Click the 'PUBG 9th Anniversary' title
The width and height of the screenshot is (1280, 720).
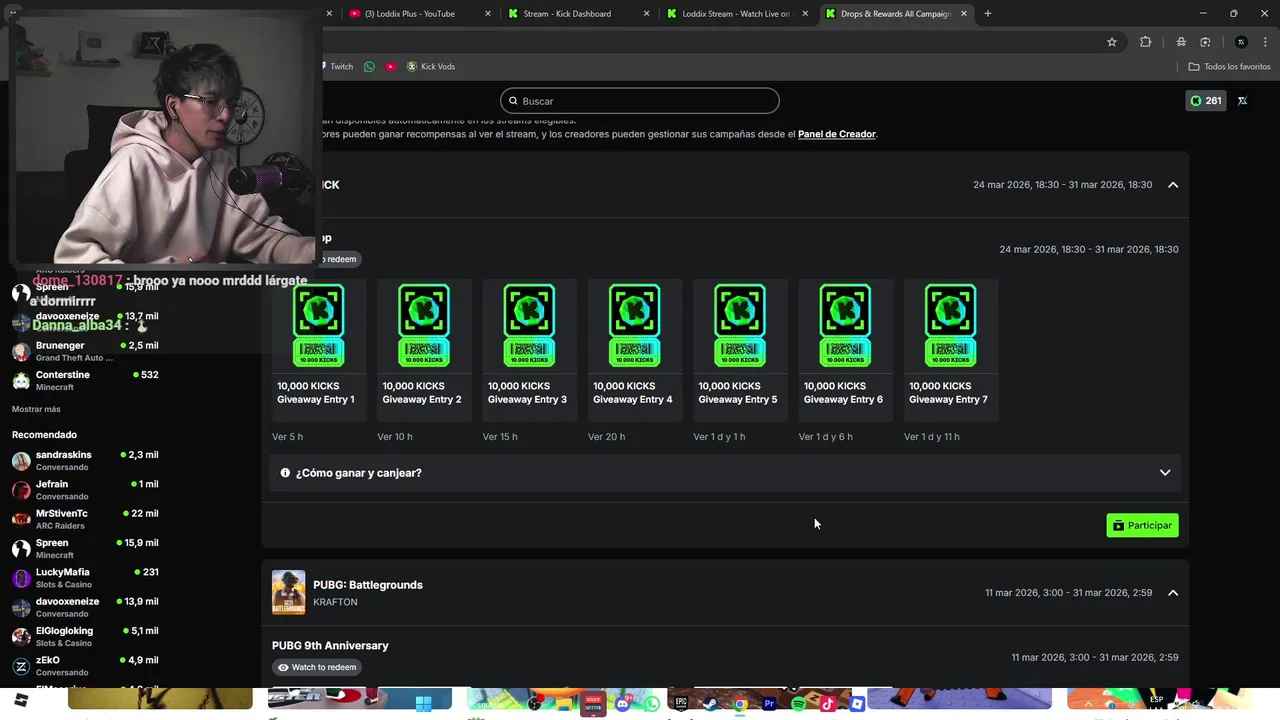pos(330,646)
